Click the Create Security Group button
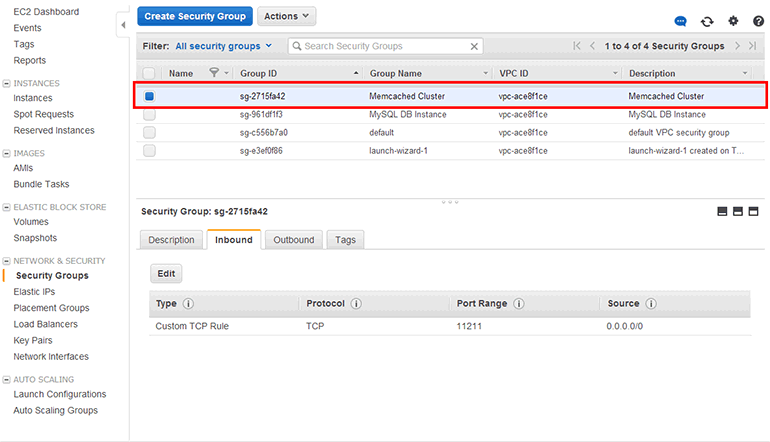This screenshot has width=770, height=442. (194, 16)
